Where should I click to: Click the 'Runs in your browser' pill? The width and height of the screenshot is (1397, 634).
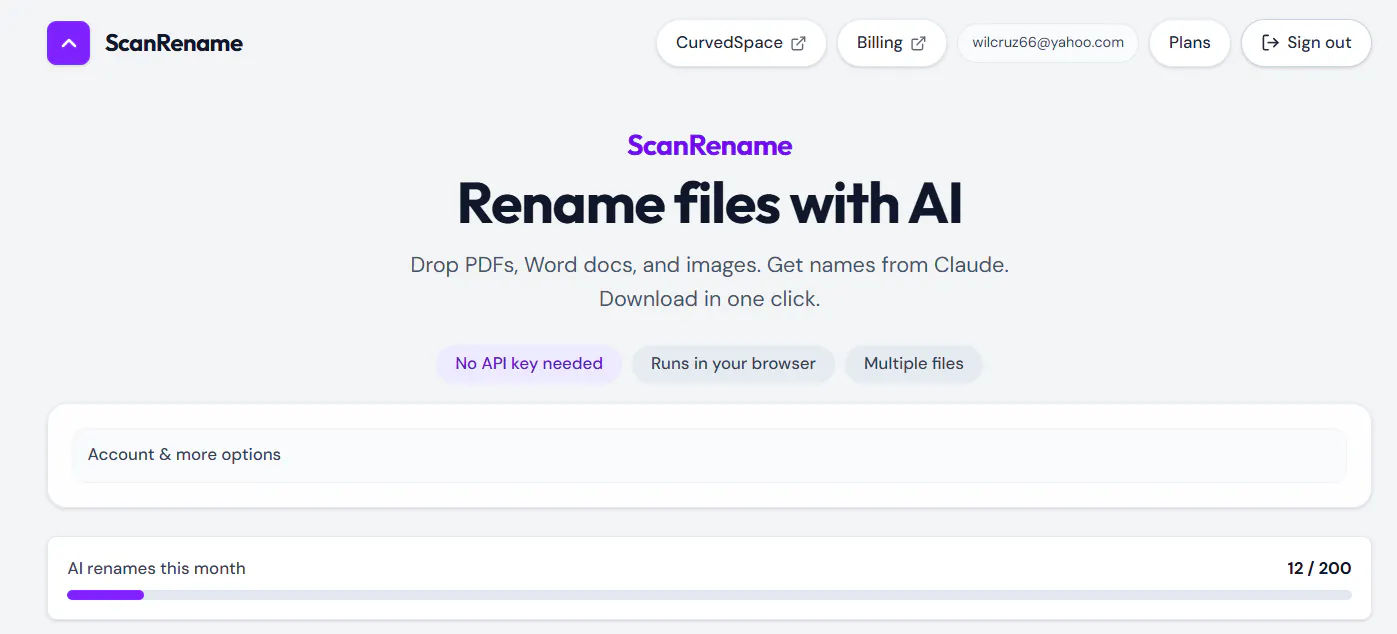coord(733,364)
